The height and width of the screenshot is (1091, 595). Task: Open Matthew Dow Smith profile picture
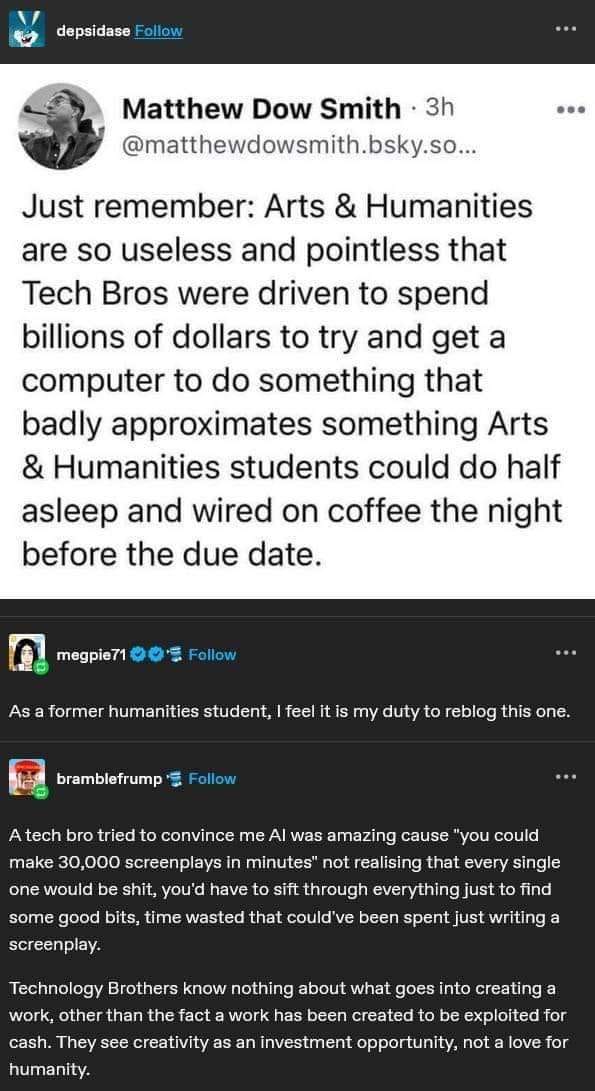tap(61, 126)
